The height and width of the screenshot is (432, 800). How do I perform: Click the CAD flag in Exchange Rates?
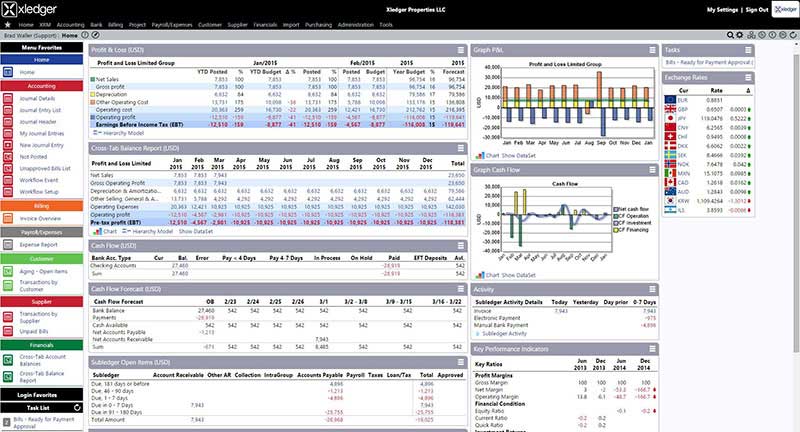pyautogui.click(x=670, y=182)
